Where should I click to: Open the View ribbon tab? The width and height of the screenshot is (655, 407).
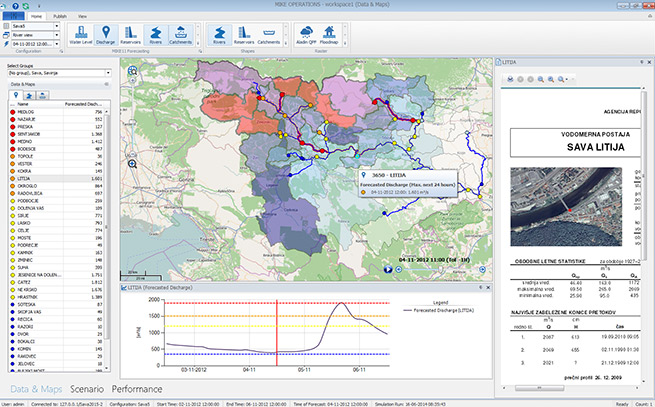pyautogui.click(x=81, y=17)
